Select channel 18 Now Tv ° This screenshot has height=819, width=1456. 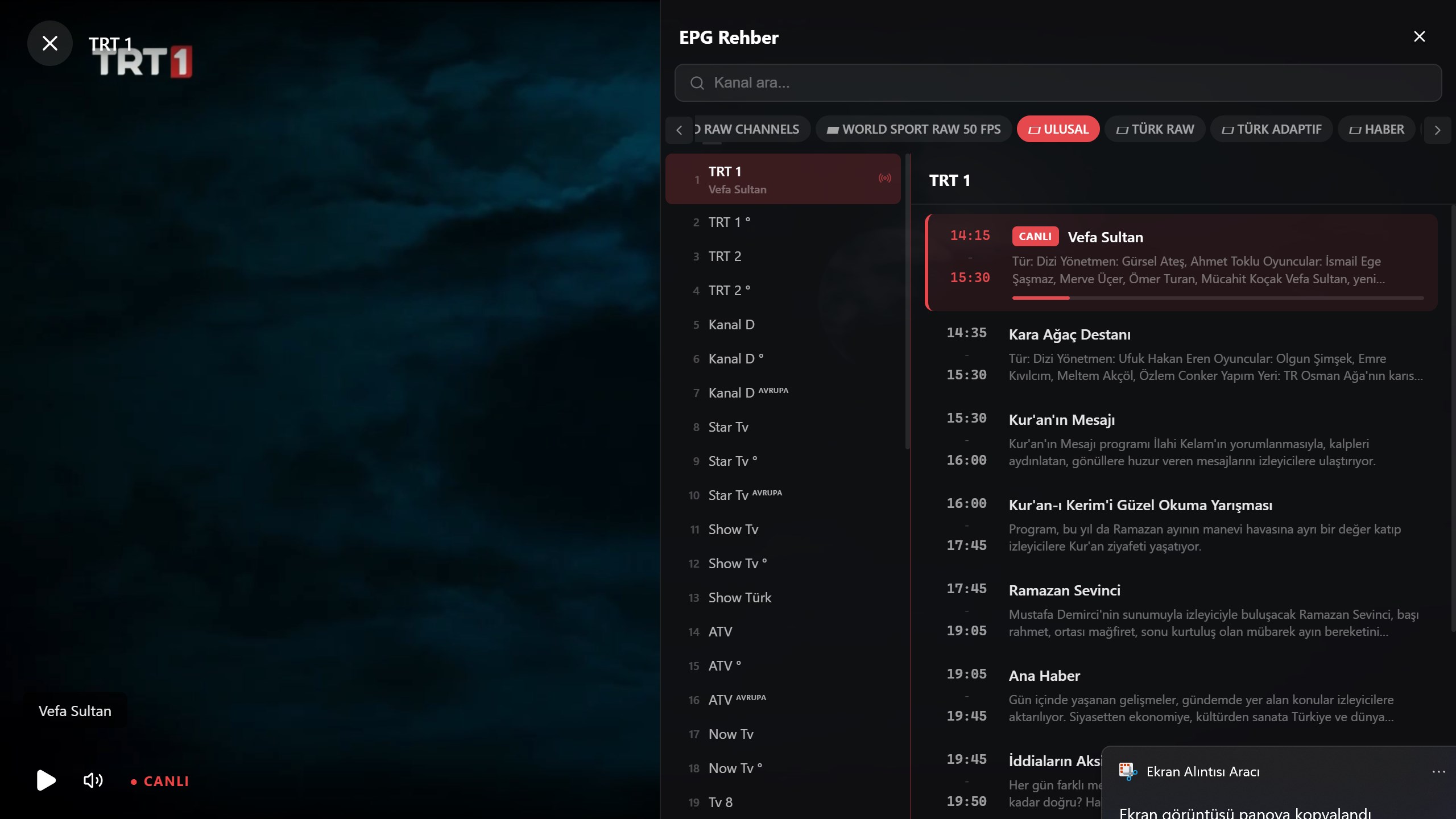783,768
